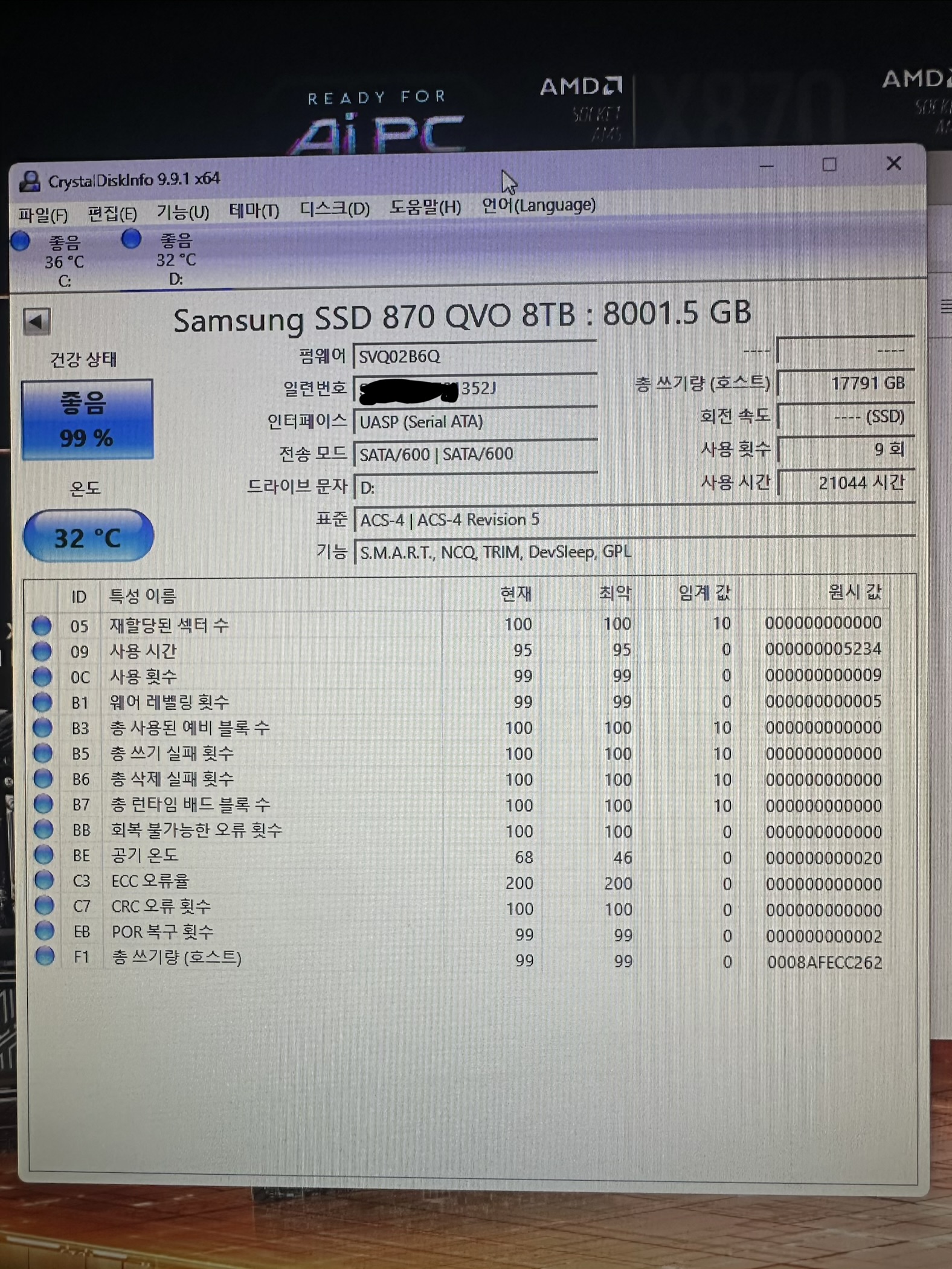This screenshot has height=1269, width=952.
Task: Click the 좋음 99 % health status button
Action: tap(88, 419)
